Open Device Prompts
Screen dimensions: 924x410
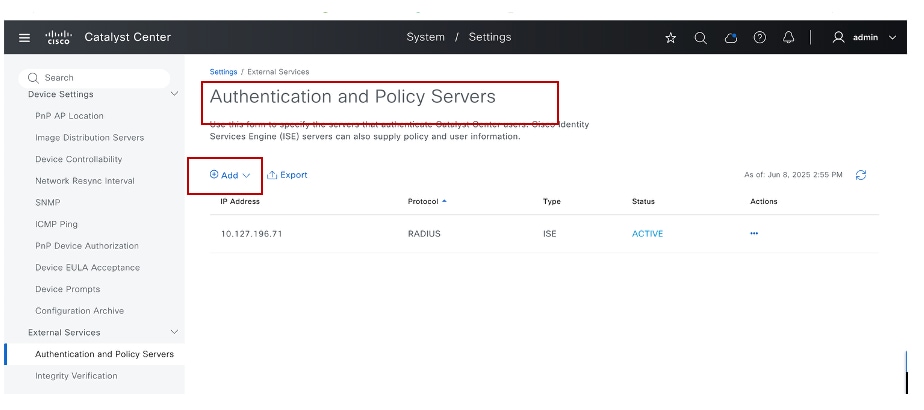[x=68, y=289]
